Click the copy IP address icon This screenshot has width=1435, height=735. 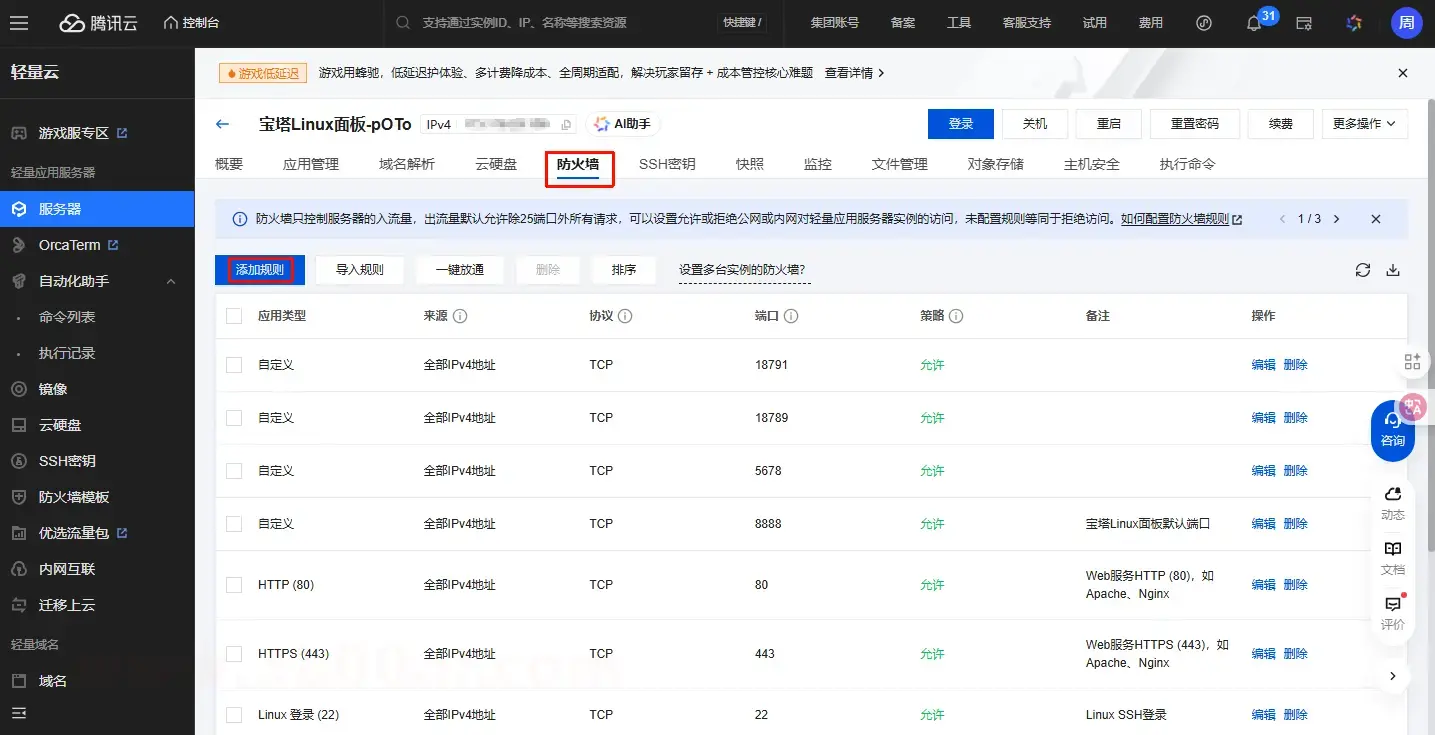(x=566, y=125)
